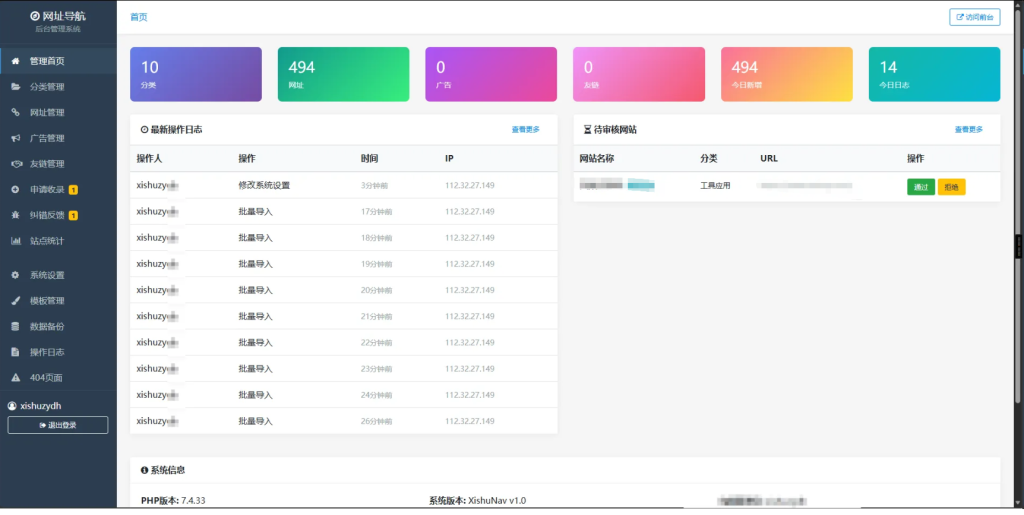The image size is (1024, 515).
Task: Click the PHP版本: 7.4.33 text
Action: pyautogui.click(x=173, y=501)
